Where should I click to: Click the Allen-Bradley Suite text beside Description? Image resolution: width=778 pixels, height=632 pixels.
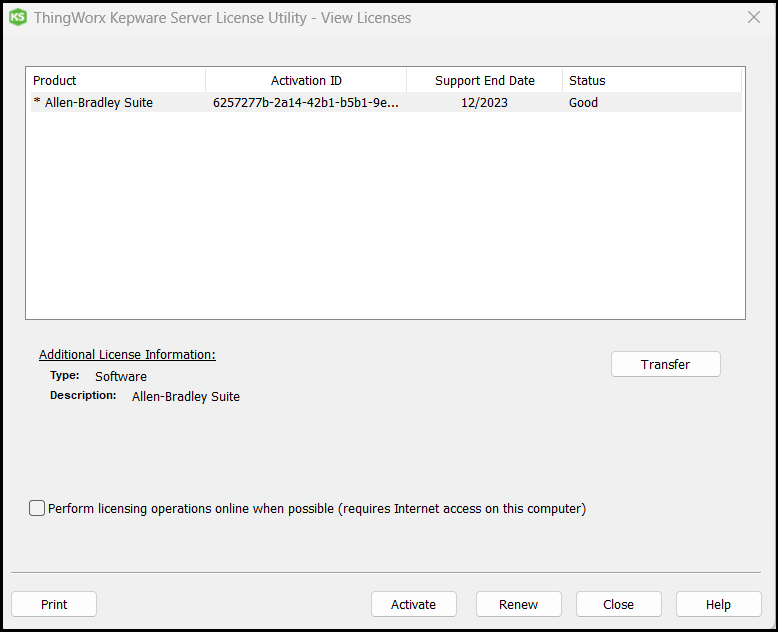point(186,396)
